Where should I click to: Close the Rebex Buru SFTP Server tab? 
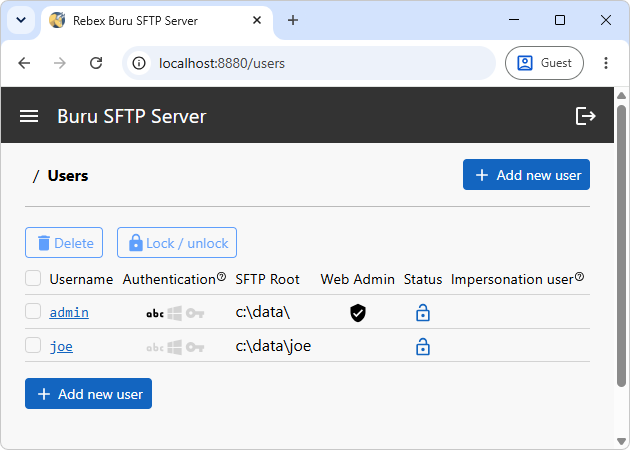click(257, 20)
